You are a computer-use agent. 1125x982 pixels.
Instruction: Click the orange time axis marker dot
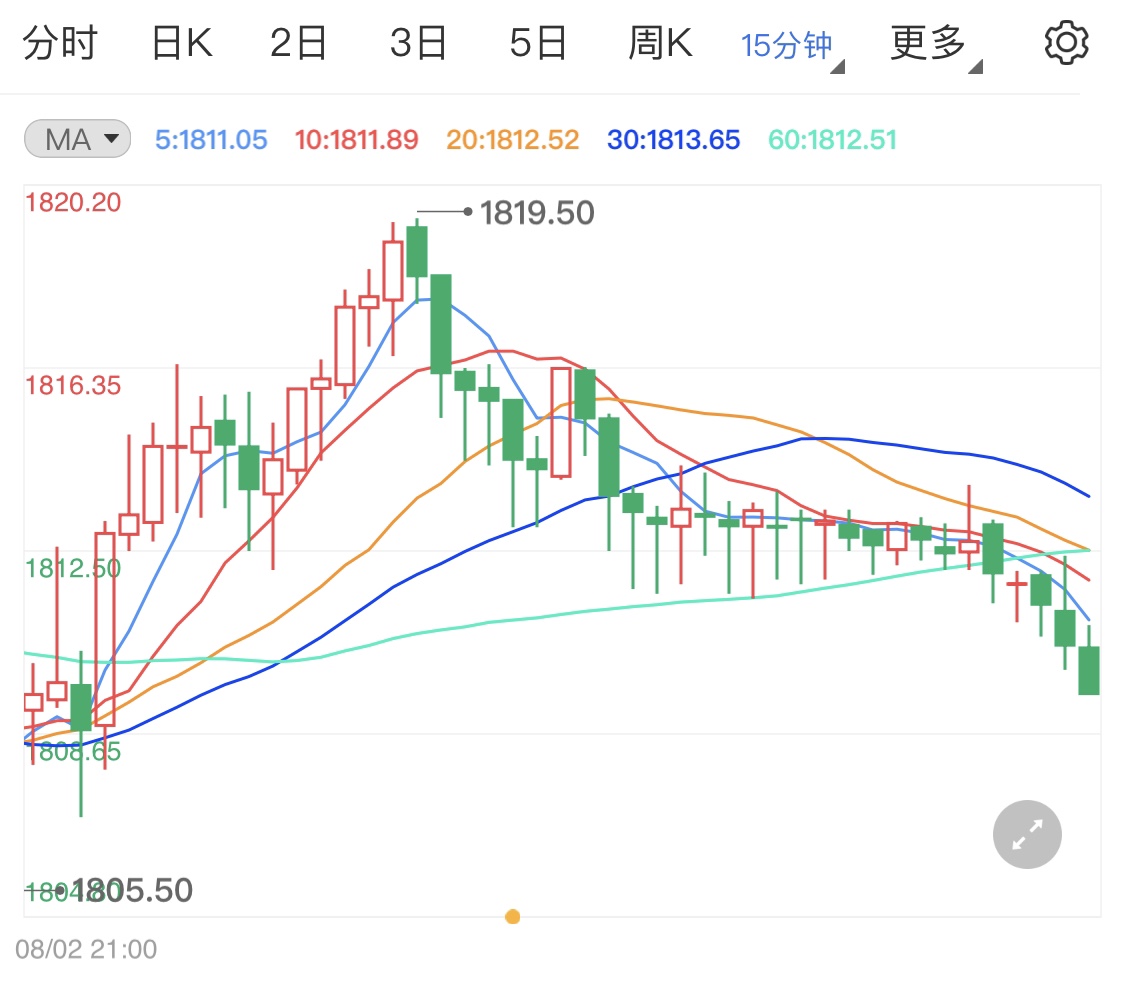click(512, 917)
